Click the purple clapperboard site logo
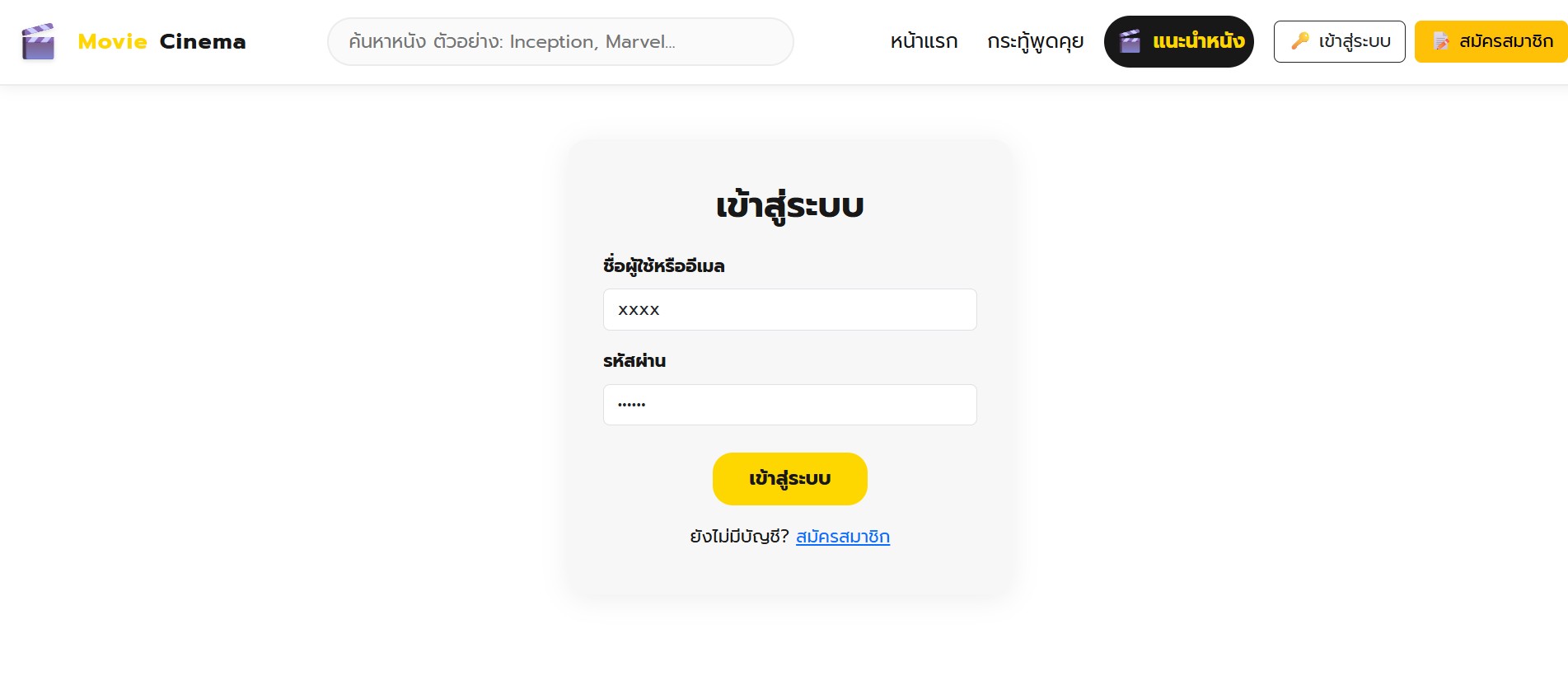Viewport: 1568px width, 676px height. click(x=38, y=41)
